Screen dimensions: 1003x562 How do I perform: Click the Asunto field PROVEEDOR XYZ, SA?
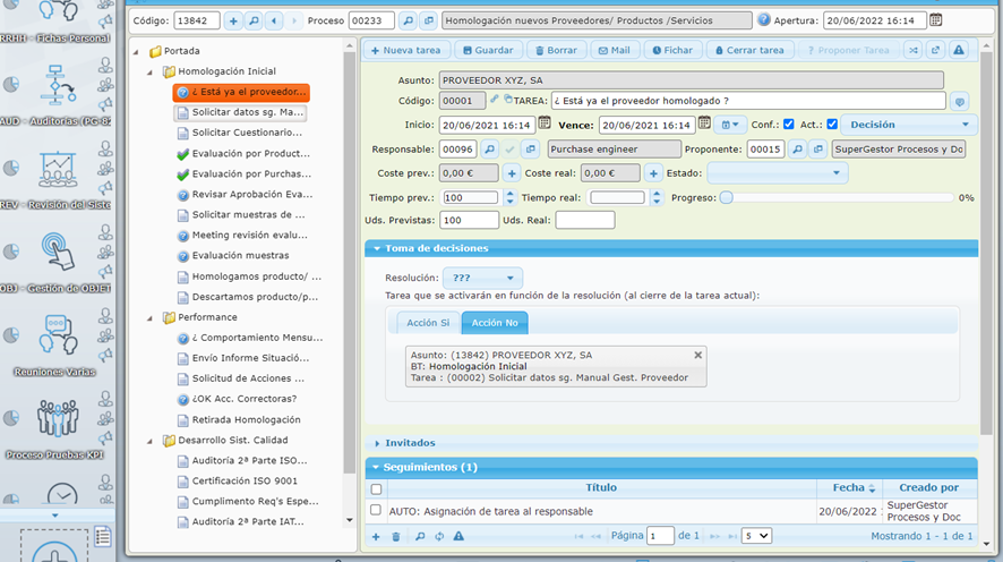click(691, 81)
